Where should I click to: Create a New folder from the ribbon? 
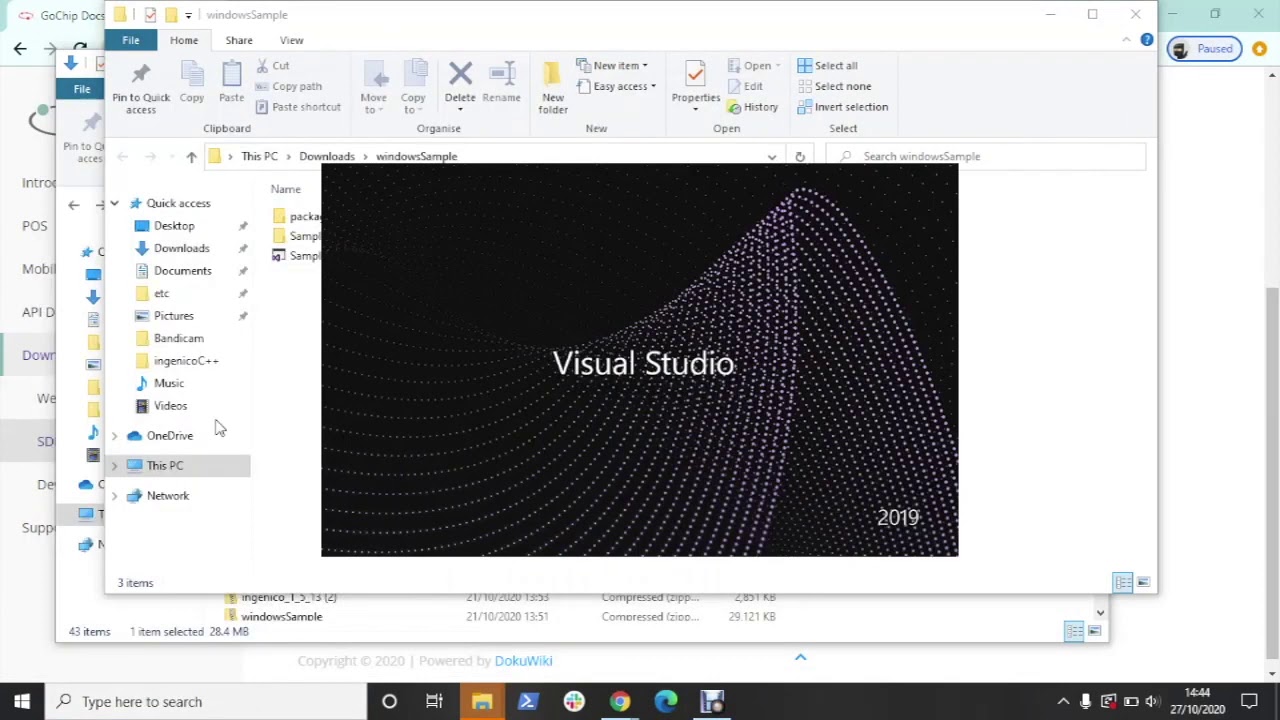click(553, 87)
